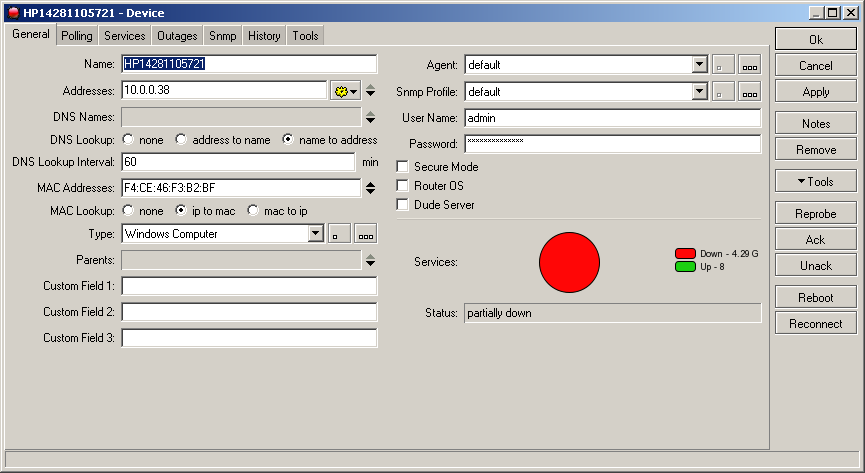View the History tab
This screenshot has height=473, width=865.
tap(264, 36)
